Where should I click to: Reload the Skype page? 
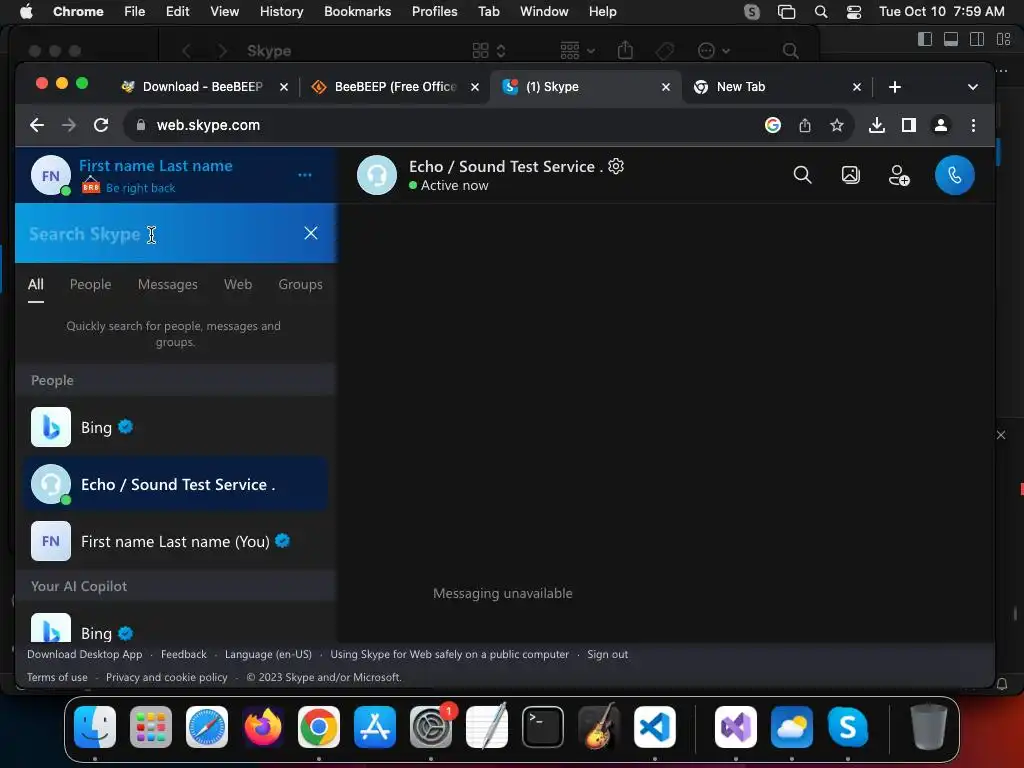pyautogui.click(x=101, y=125)
